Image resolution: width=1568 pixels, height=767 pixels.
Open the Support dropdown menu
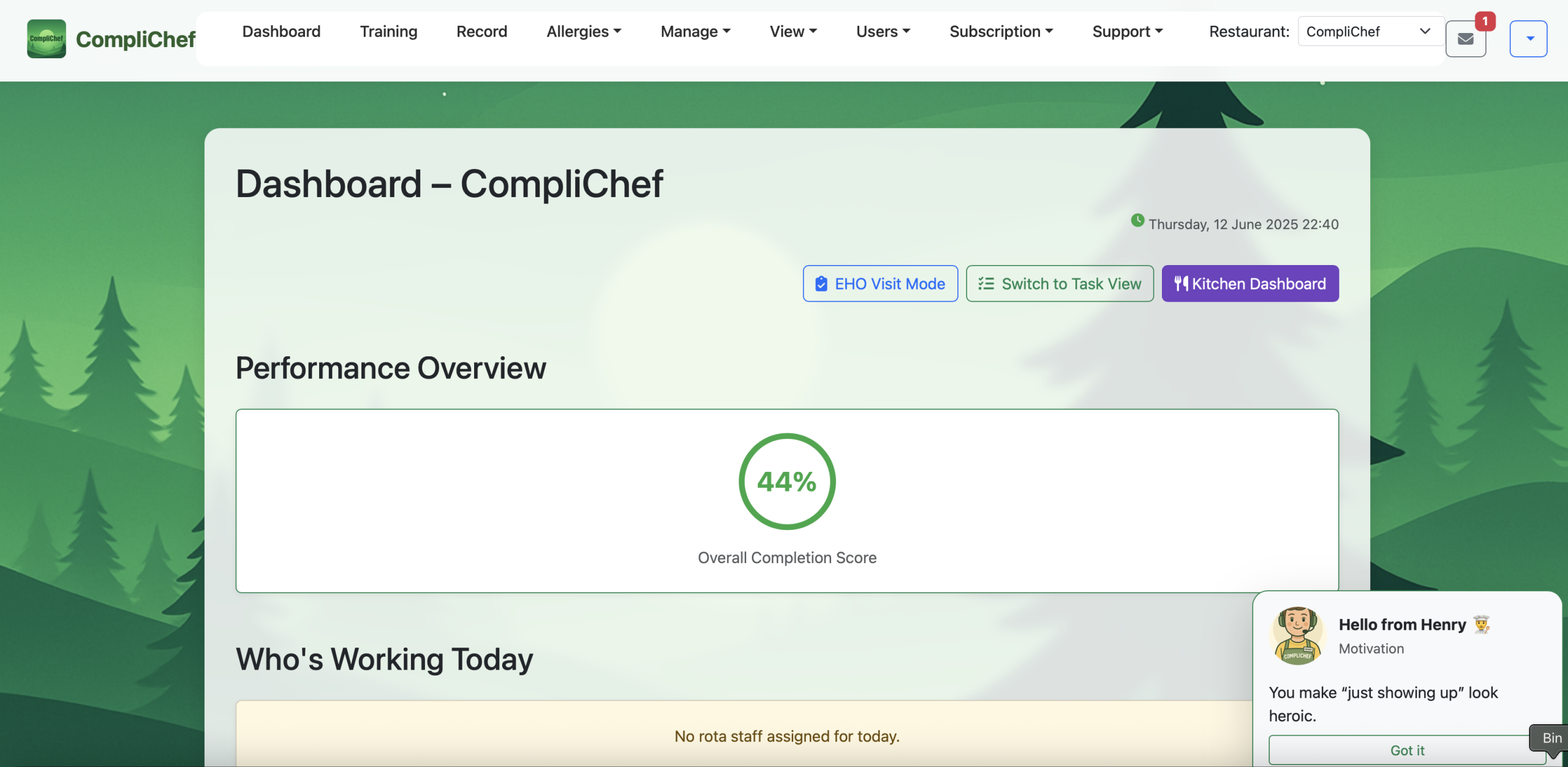pos(1127,31)
